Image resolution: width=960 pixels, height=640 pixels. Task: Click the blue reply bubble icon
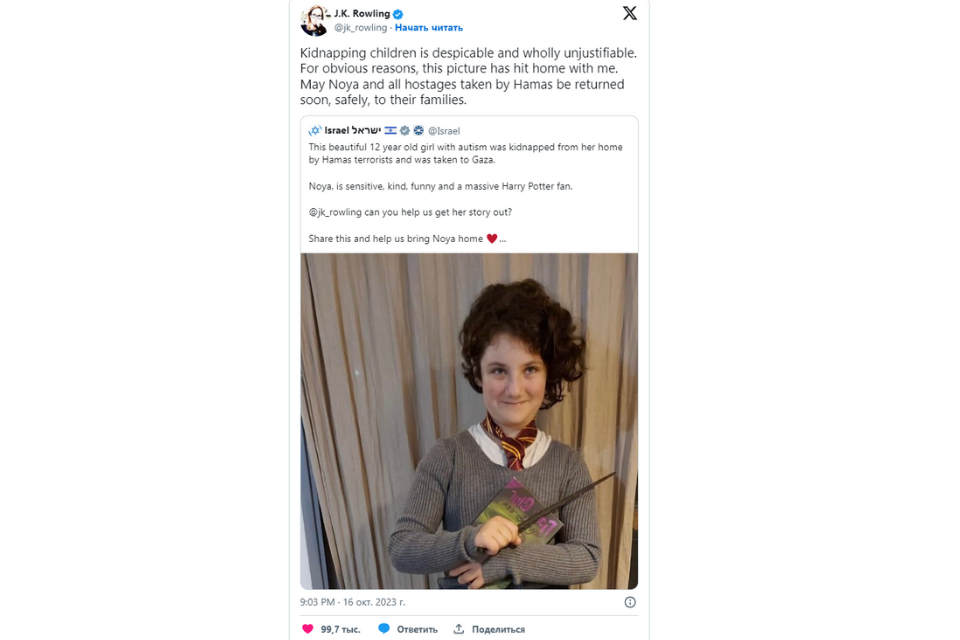[384, 629]
